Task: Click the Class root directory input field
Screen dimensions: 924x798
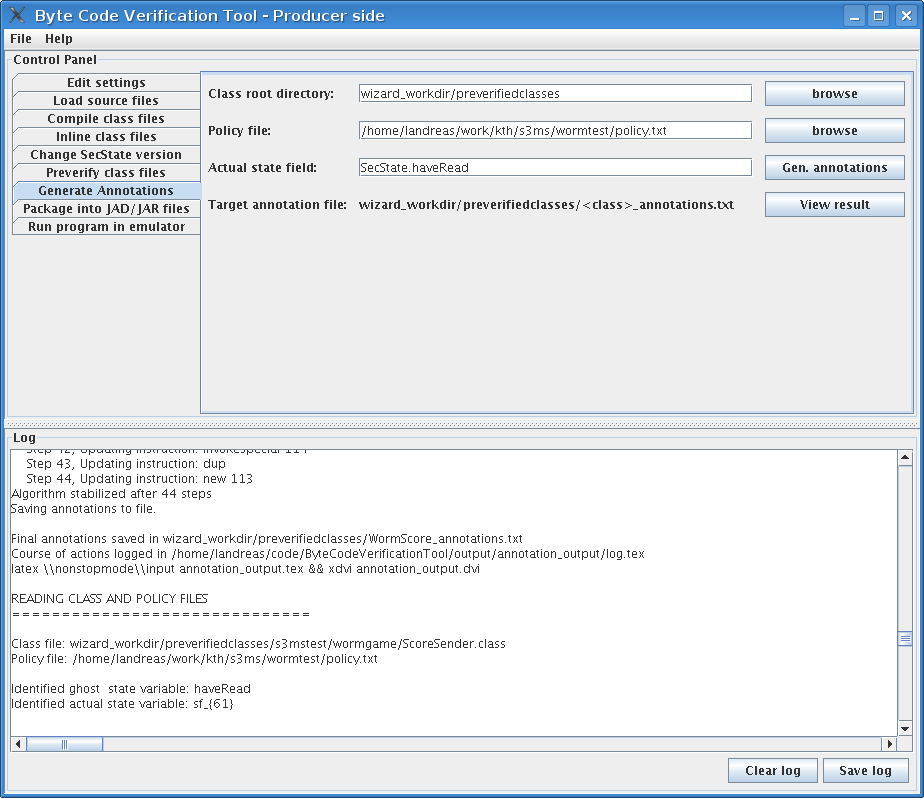Action: coord(555,93)
